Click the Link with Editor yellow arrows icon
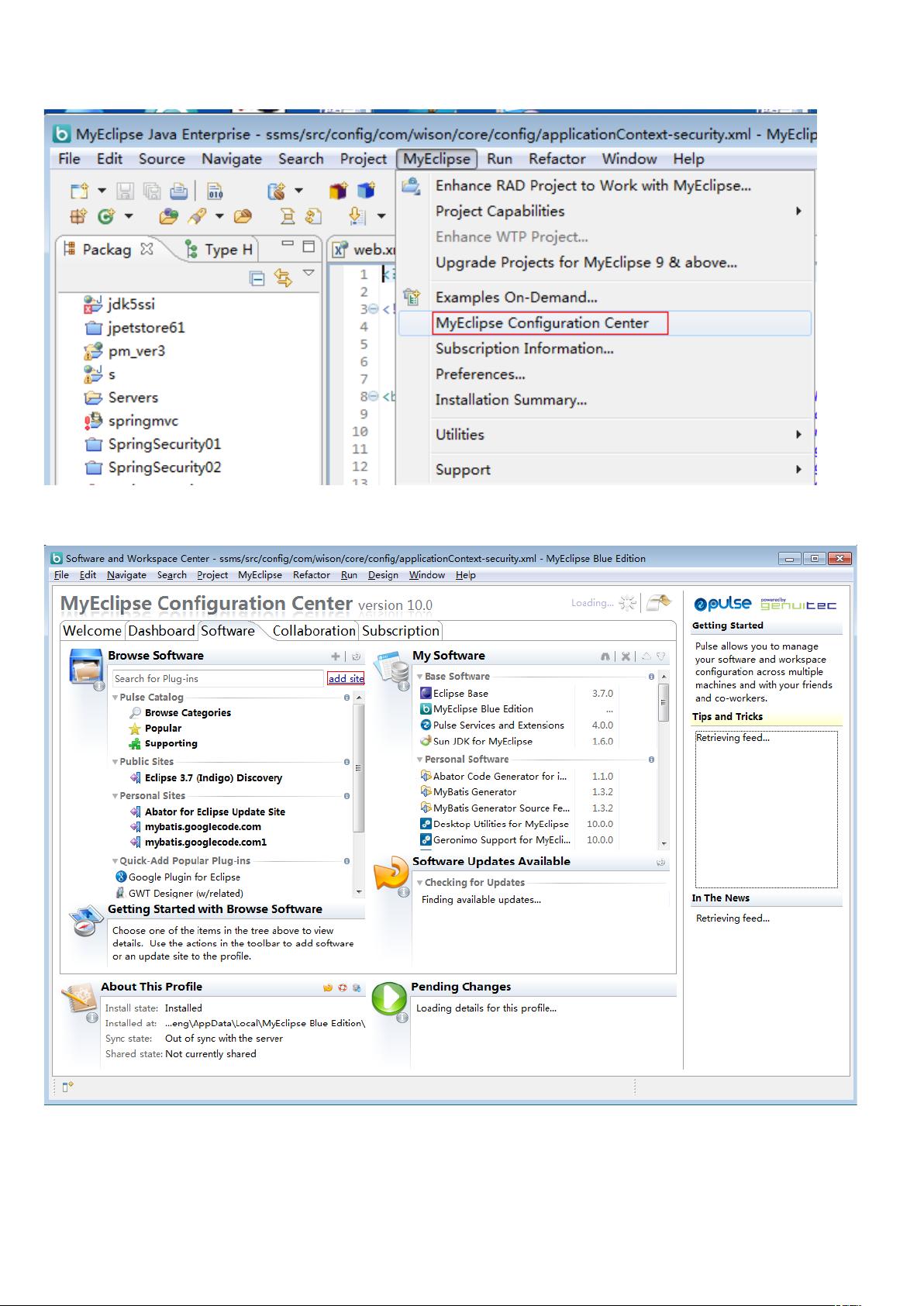This screenshot has width=924, height=1306. point(283,277)
